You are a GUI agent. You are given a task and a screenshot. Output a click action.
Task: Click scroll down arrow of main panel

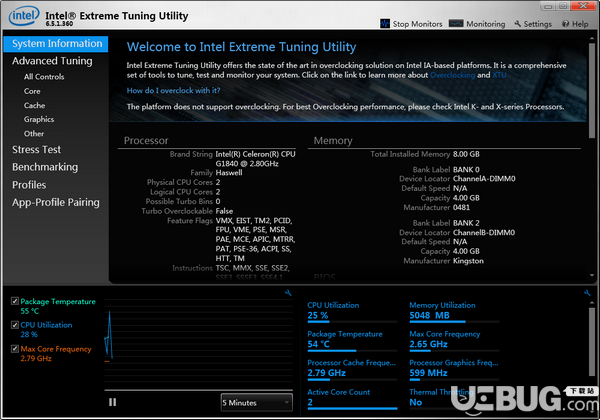pyautogui.click(x=592, y=275)
